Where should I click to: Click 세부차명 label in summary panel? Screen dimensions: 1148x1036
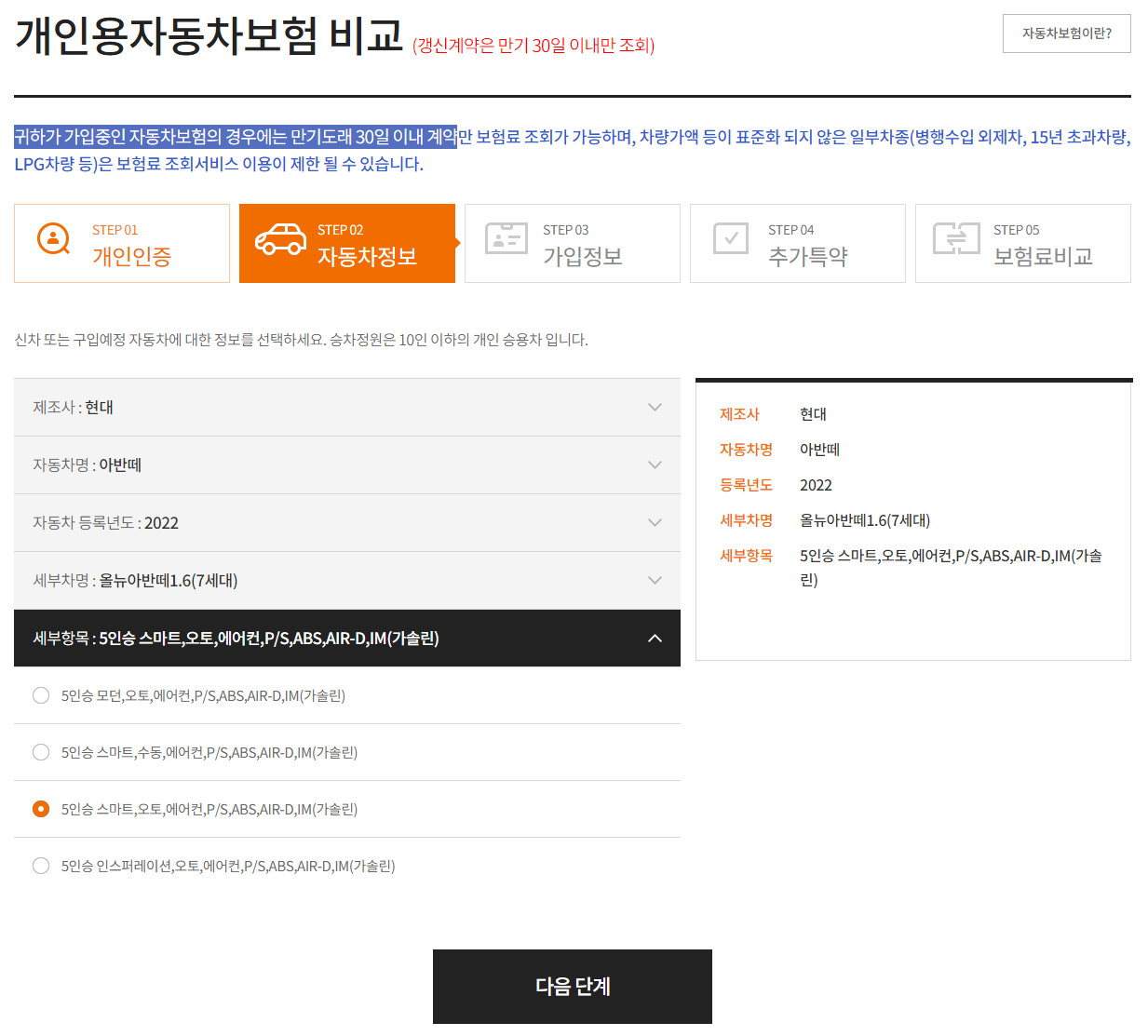746,520
